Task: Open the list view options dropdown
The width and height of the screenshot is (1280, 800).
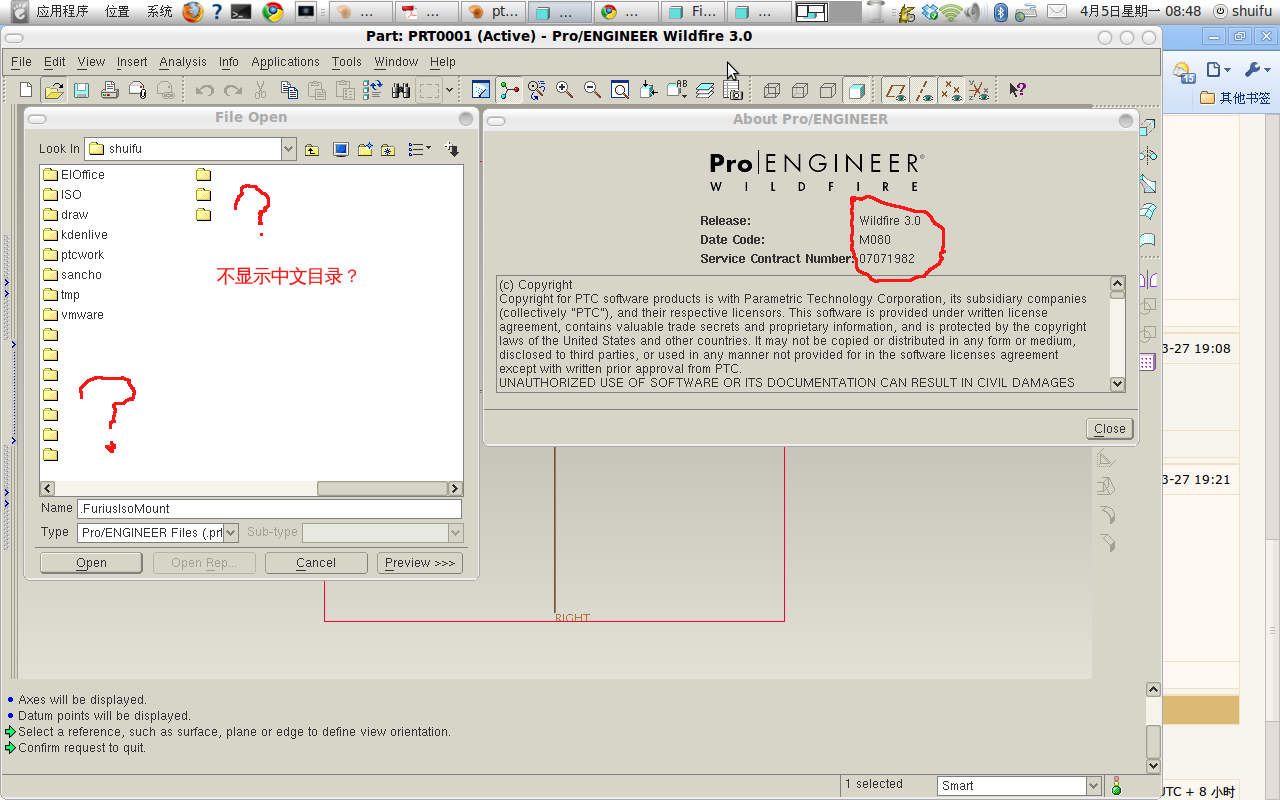Action: click(x=418, y=150)
